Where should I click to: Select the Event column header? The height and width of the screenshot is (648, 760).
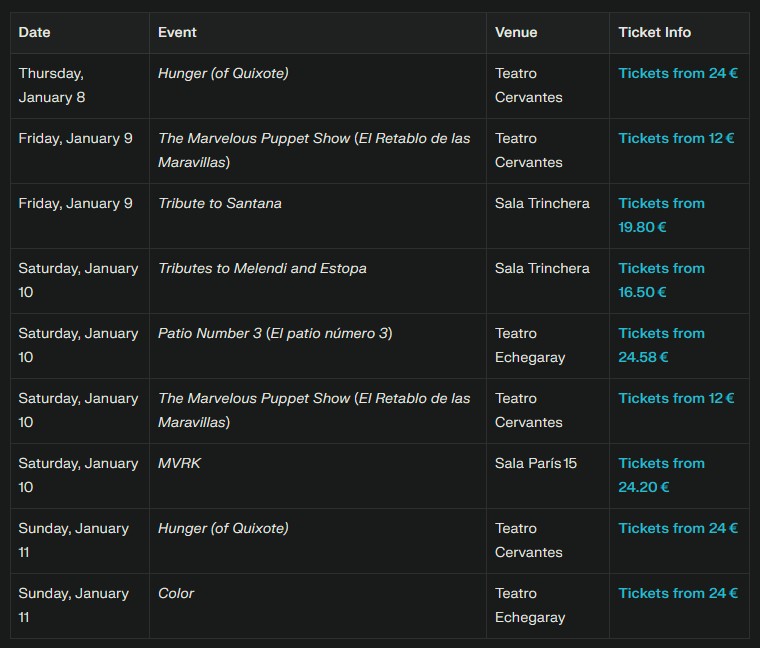(177, 32)
